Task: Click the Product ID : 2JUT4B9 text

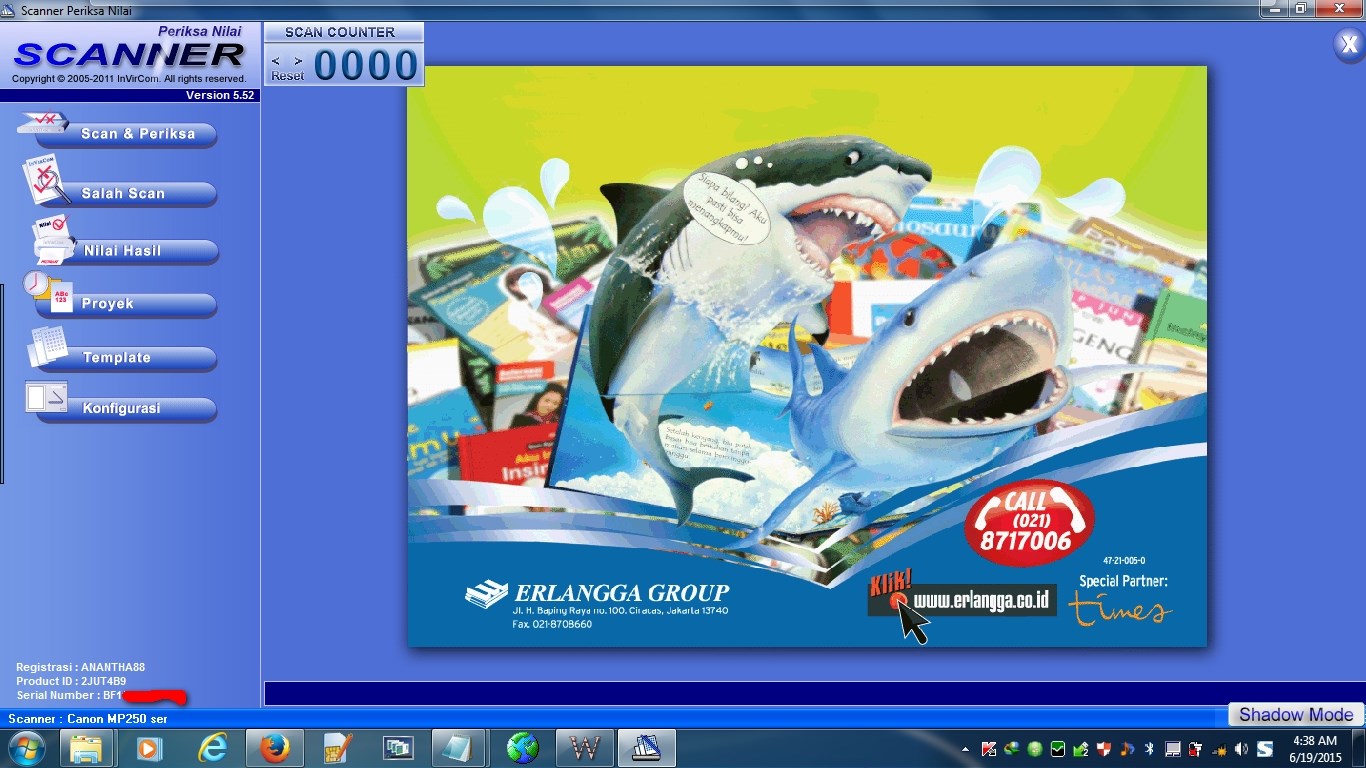Action: pyautogui.click(x=71, y=681)
